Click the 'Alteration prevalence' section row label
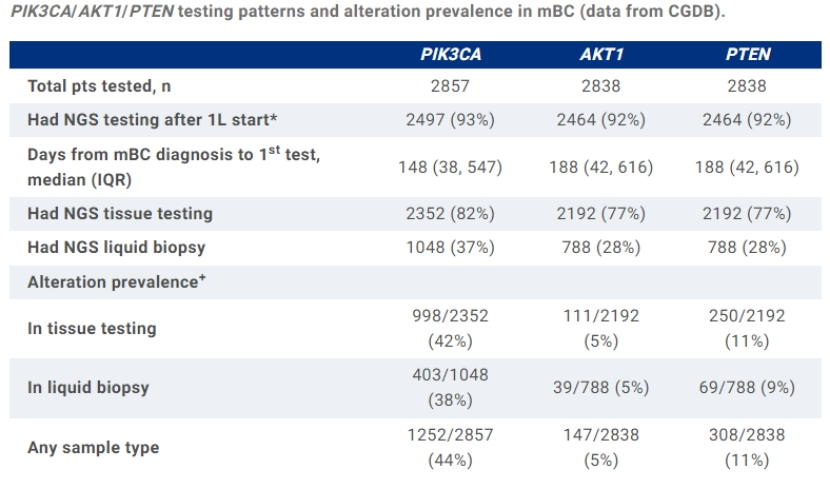Screen dimensions: 830x489 click(117, 282)
